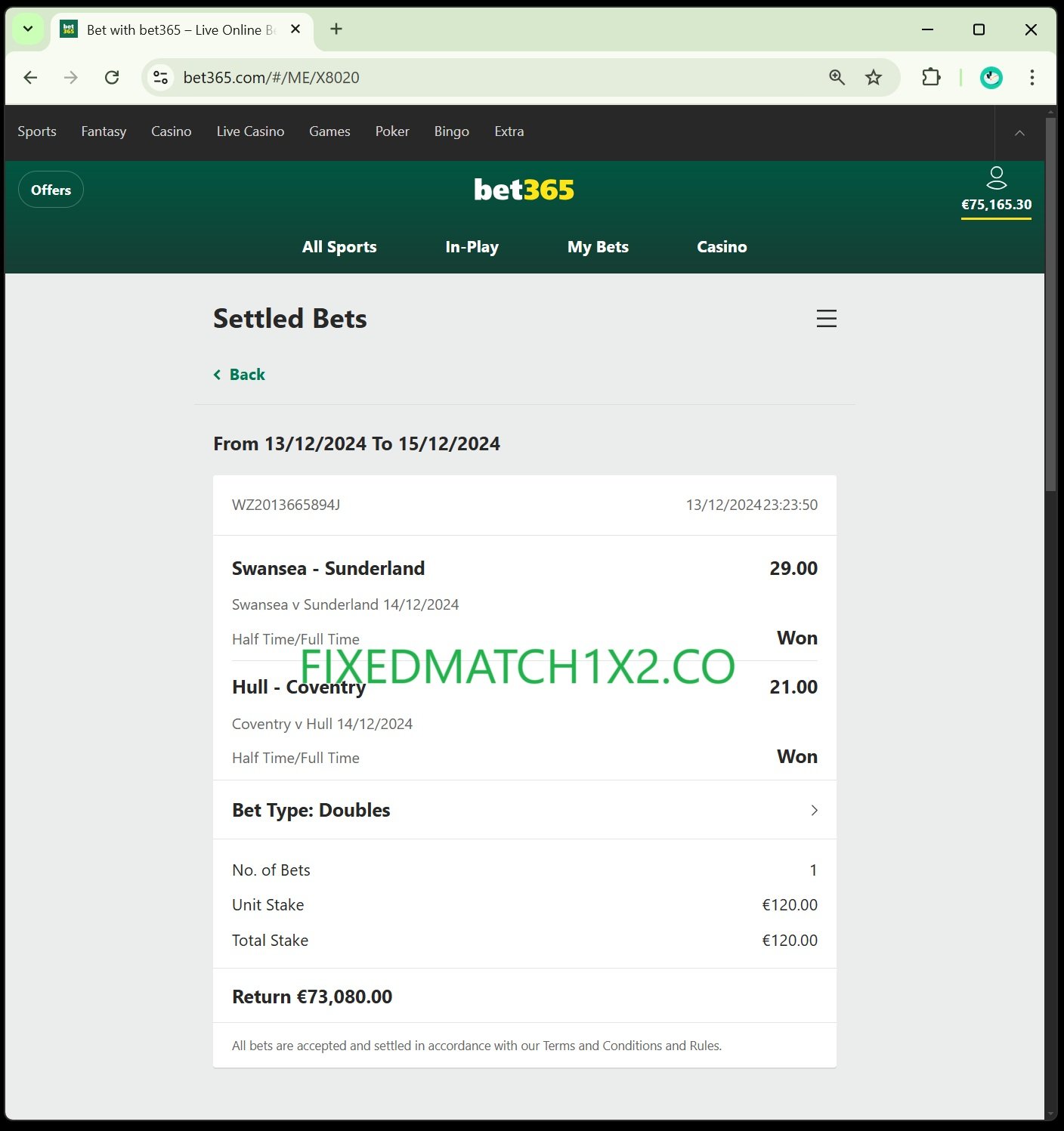Open the account user icon

click(x=997, y=178)
